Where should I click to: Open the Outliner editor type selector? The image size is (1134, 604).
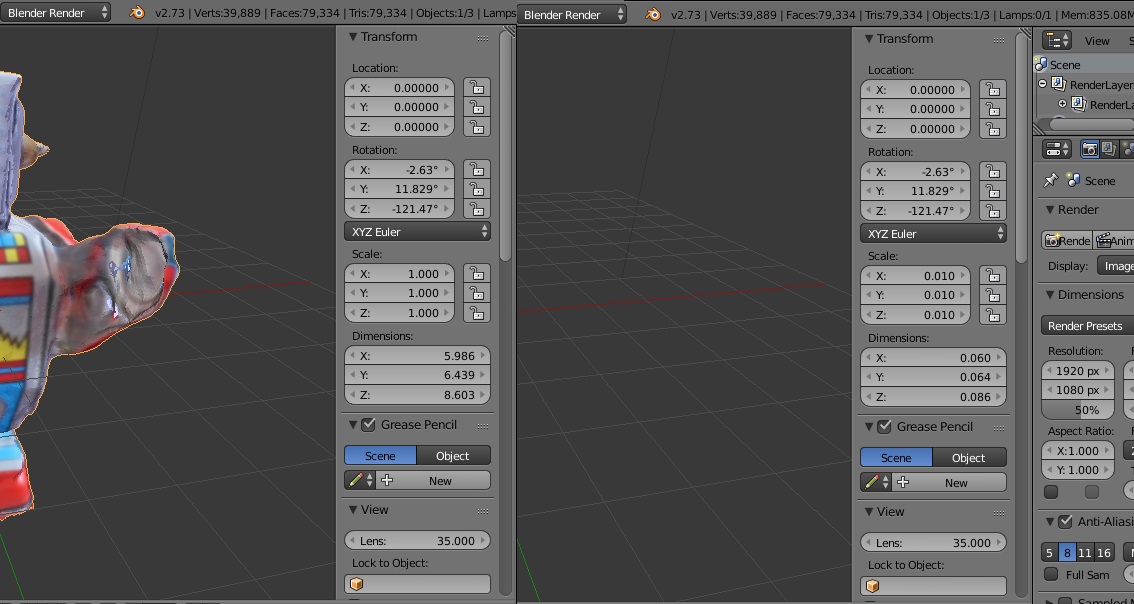pos(1057,40)
